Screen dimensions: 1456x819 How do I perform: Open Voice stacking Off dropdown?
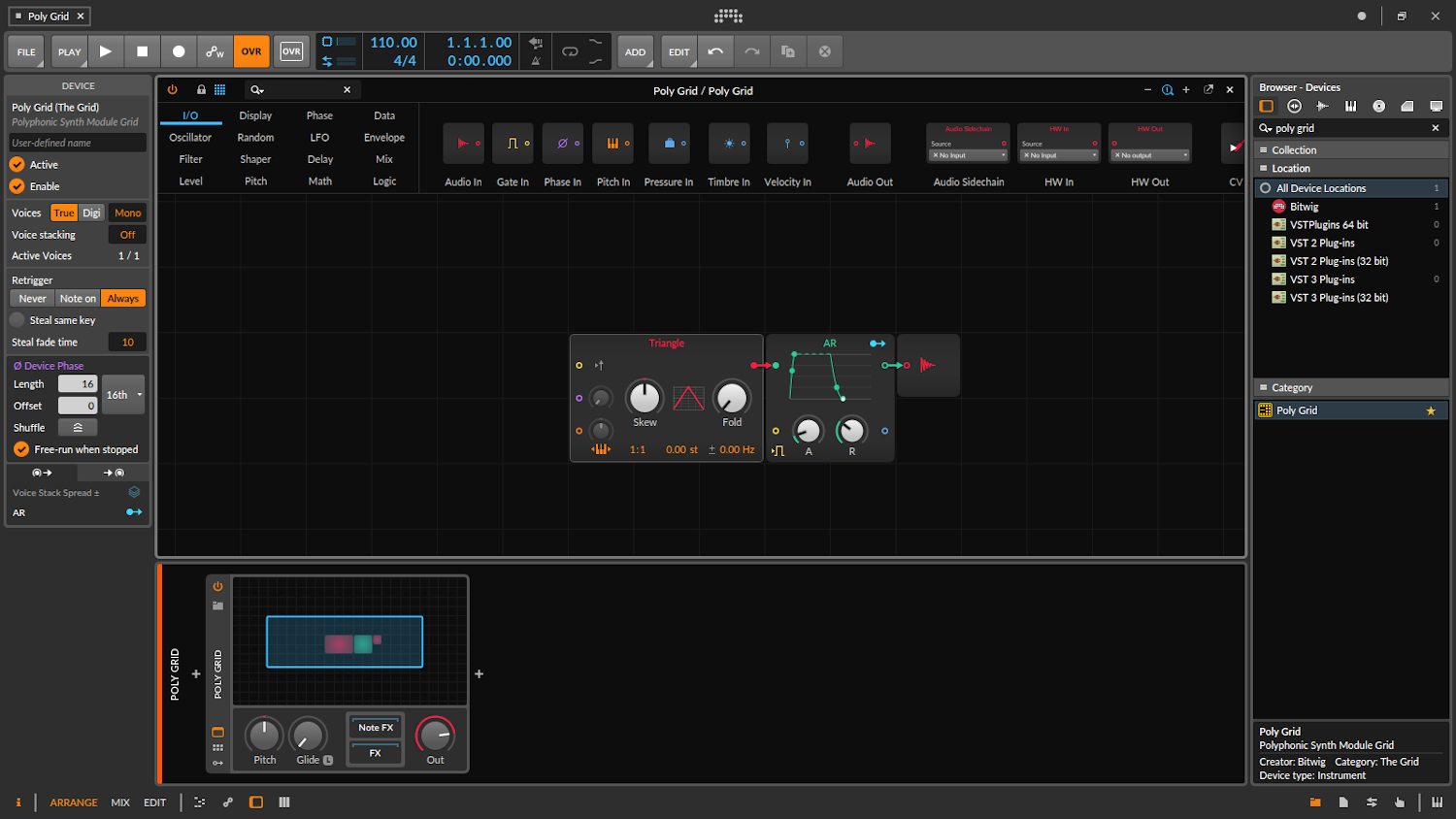[x=127, y=235]
